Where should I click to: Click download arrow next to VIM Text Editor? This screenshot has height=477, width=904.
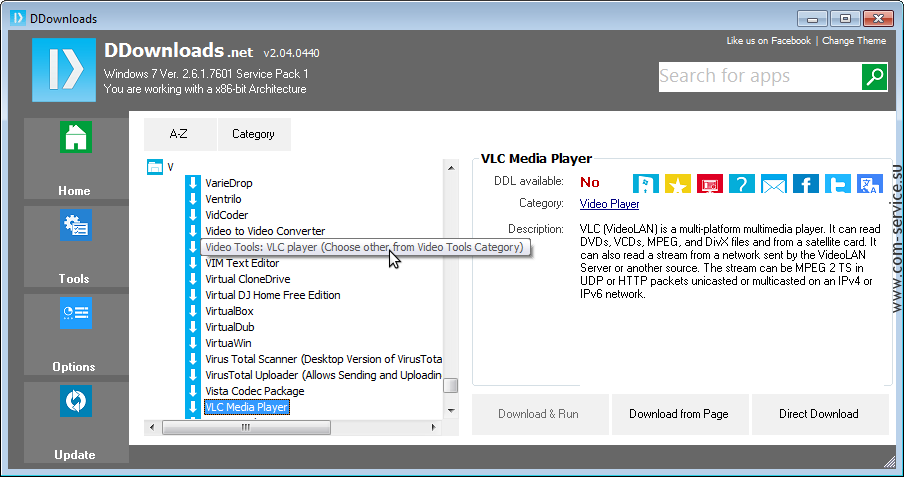point(193,263)
